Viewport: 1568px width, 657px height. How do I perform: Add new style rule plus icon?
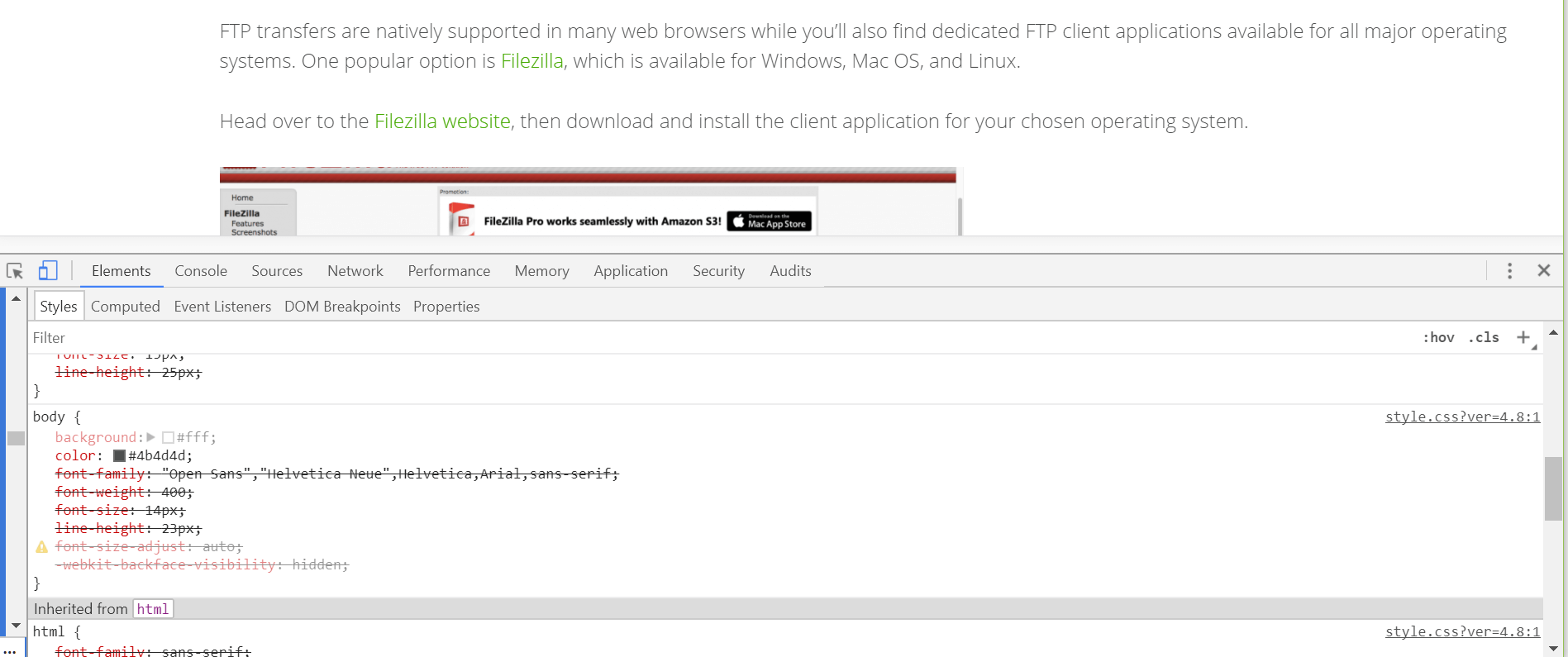1523,337
